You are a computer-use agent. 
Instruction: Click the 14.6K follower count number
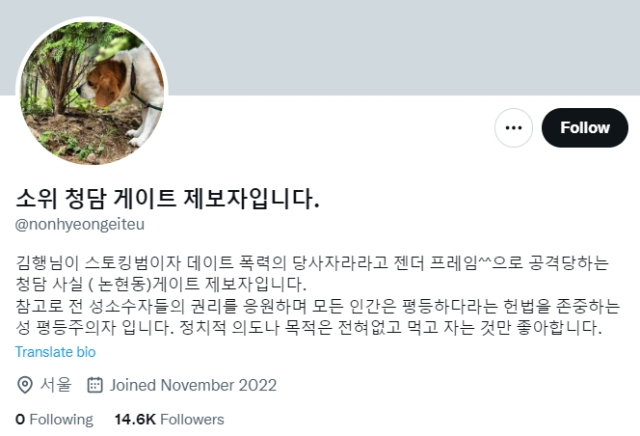(135, 419)
